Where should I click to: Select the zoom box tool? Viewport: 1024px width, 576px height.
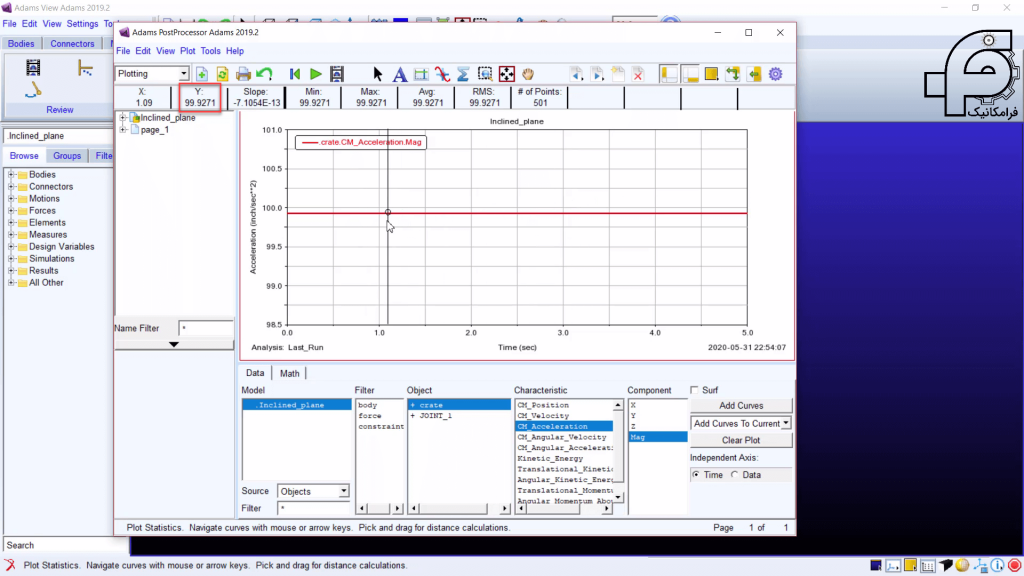click(x=485, y=74)
